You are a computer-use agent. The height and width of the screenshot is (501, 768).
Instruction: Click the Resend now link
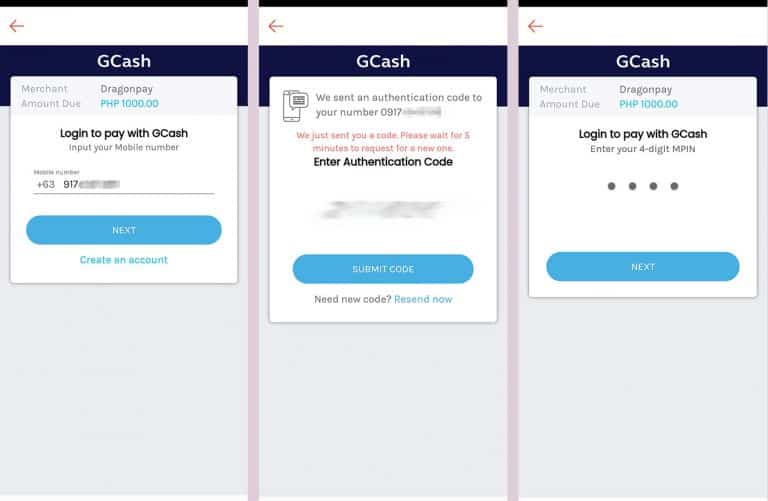coord(423,299)
